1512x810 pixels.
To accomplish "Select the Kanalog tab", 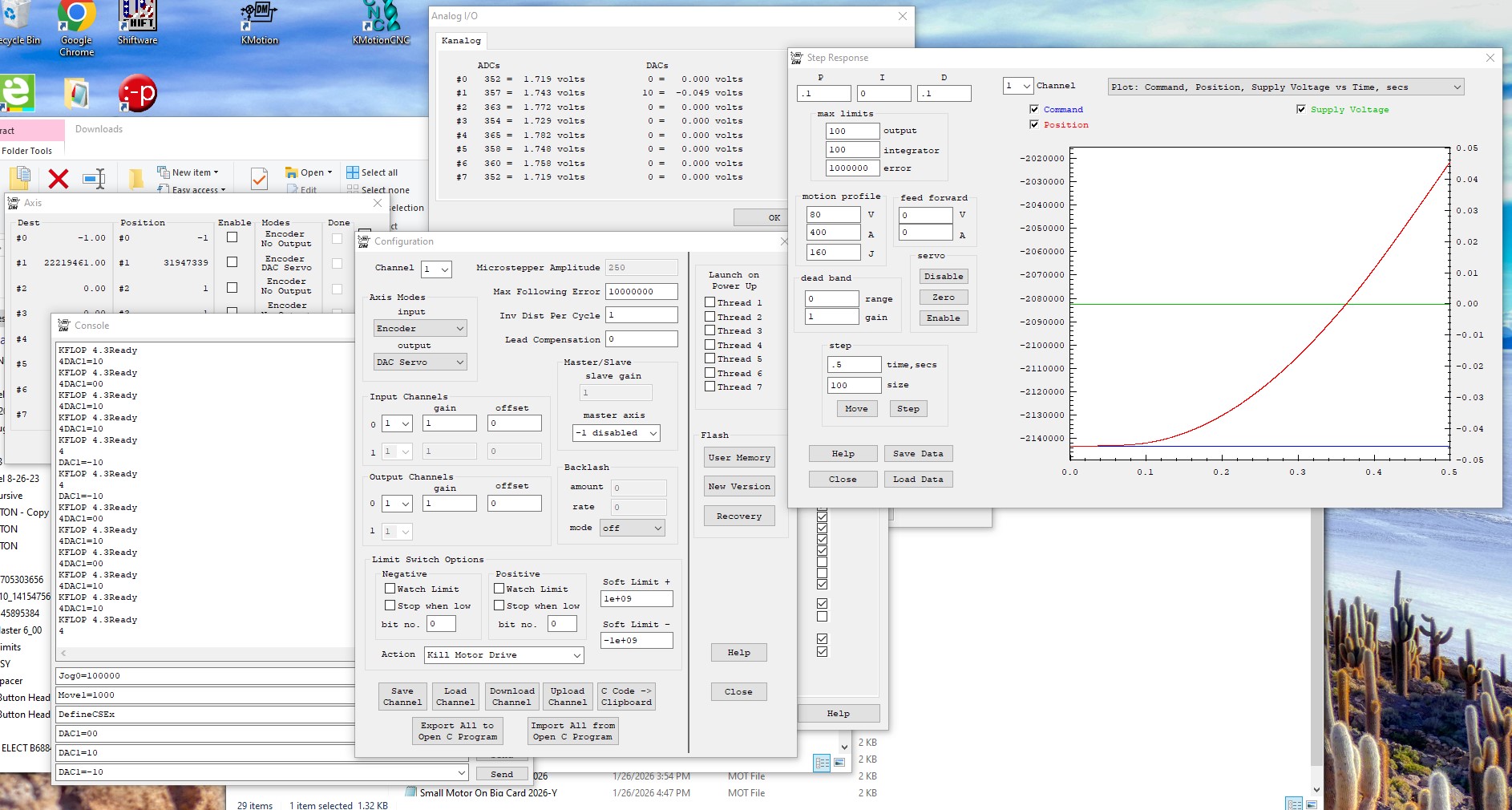I will [x=461, y=40].
